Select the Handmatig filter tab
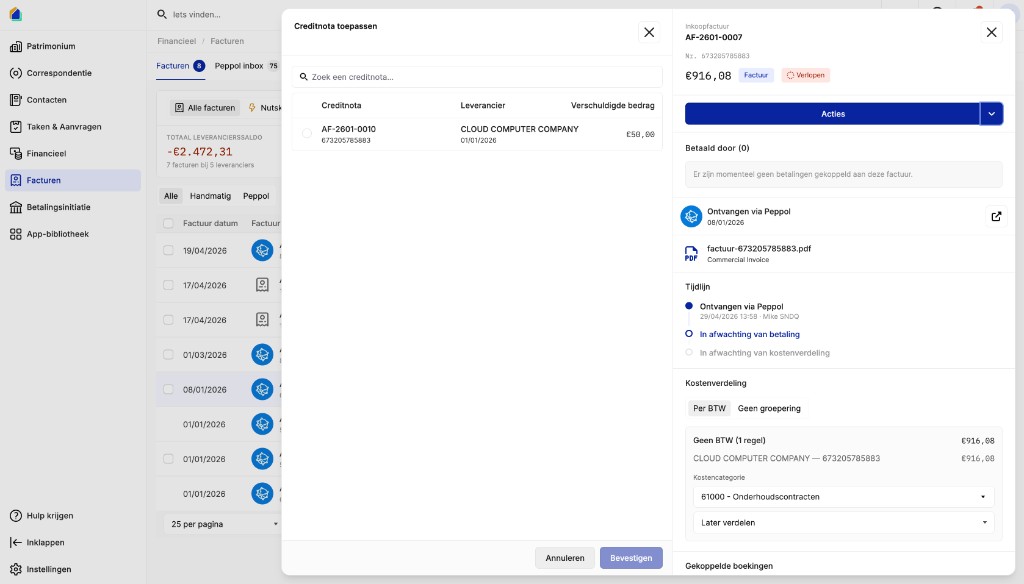 [210, 196]
